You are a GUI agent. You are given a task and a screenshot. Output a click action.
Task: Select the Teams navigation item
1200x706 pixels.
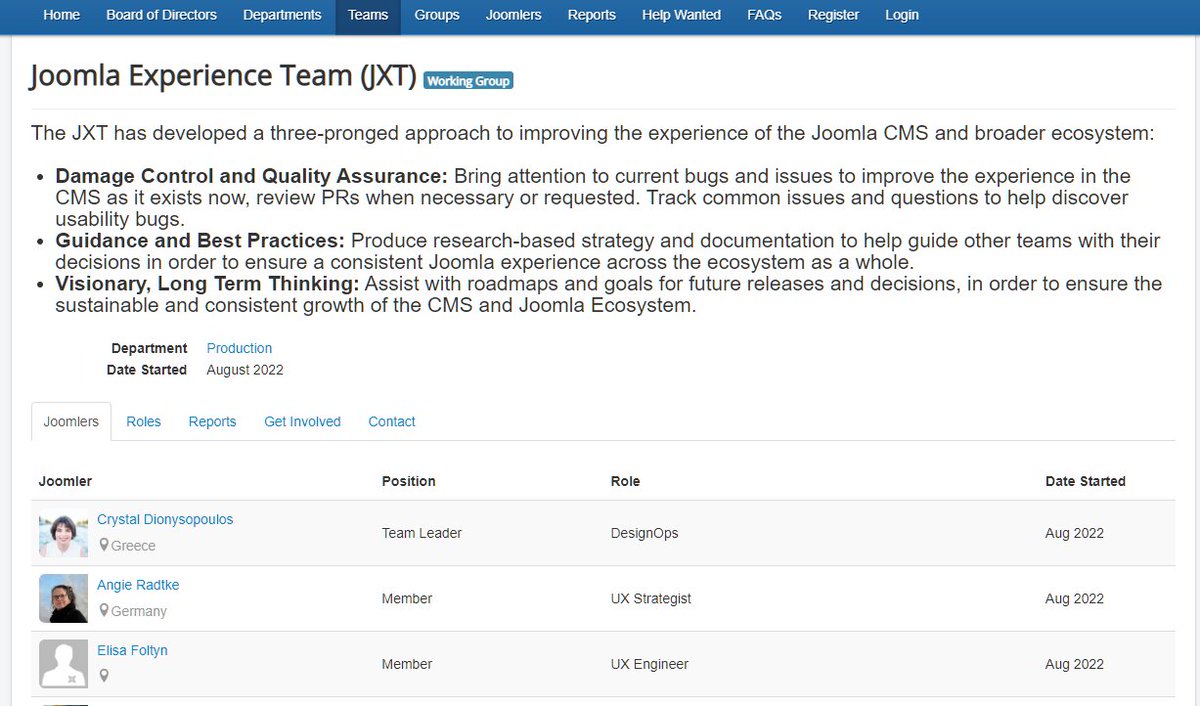[x=368, y=15]
